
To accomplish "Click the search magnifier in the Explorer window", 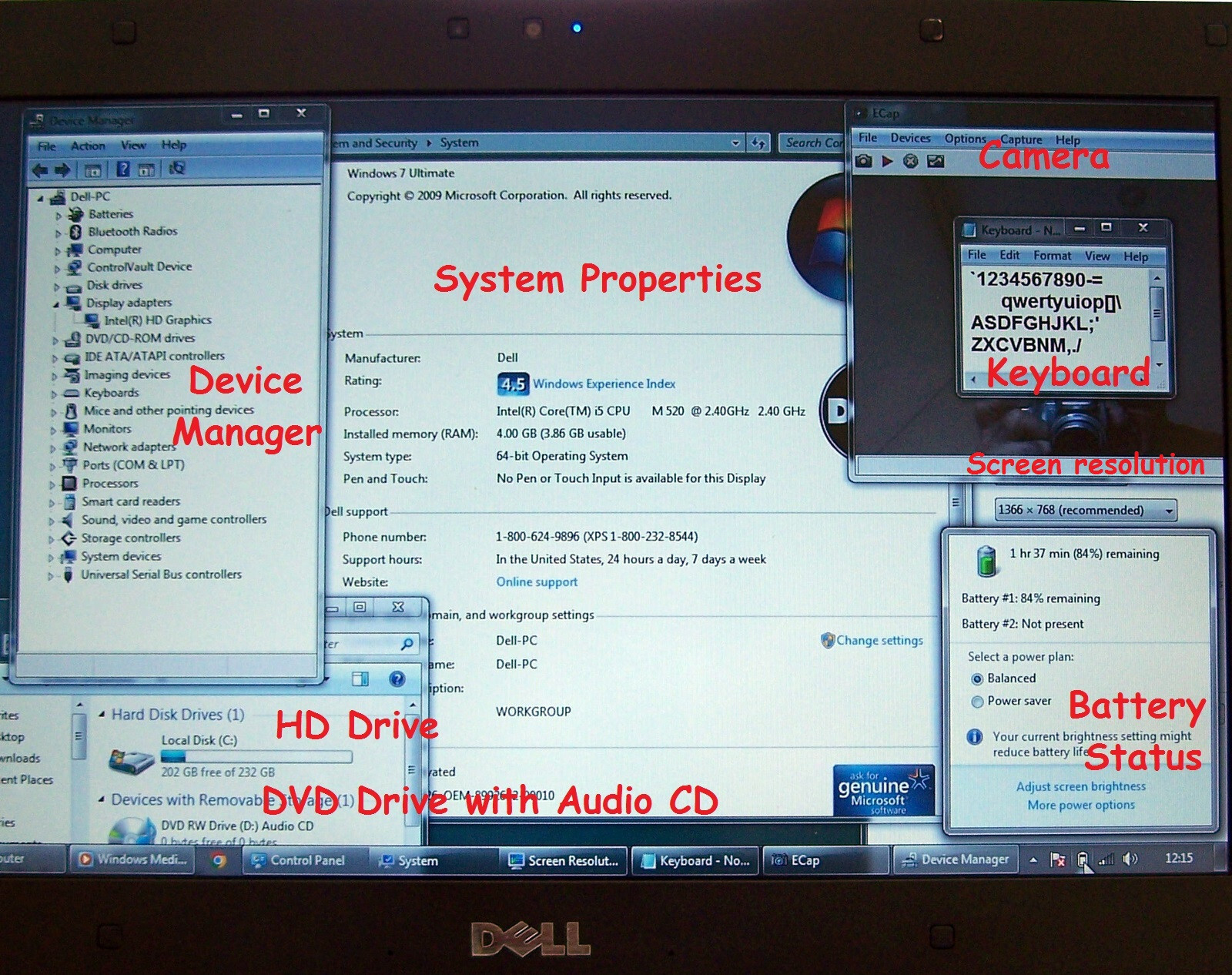I will [x=407, y=643].
